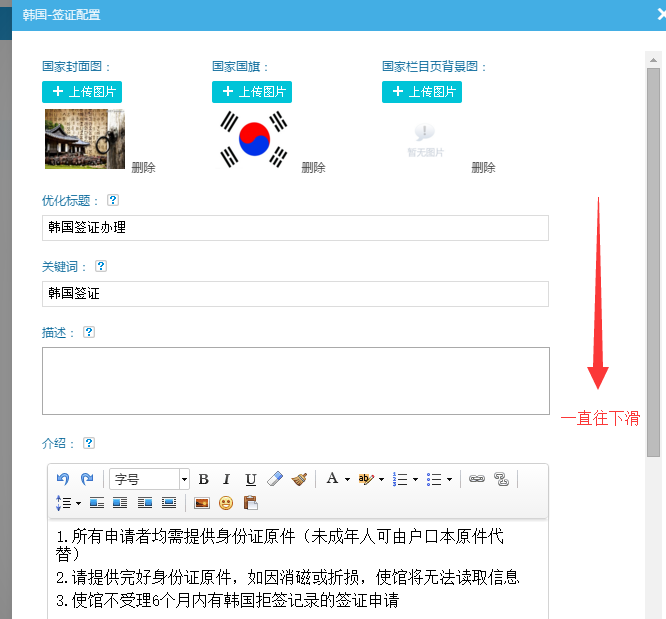Click the undo icon in editor toolbar

coord(63,480)
